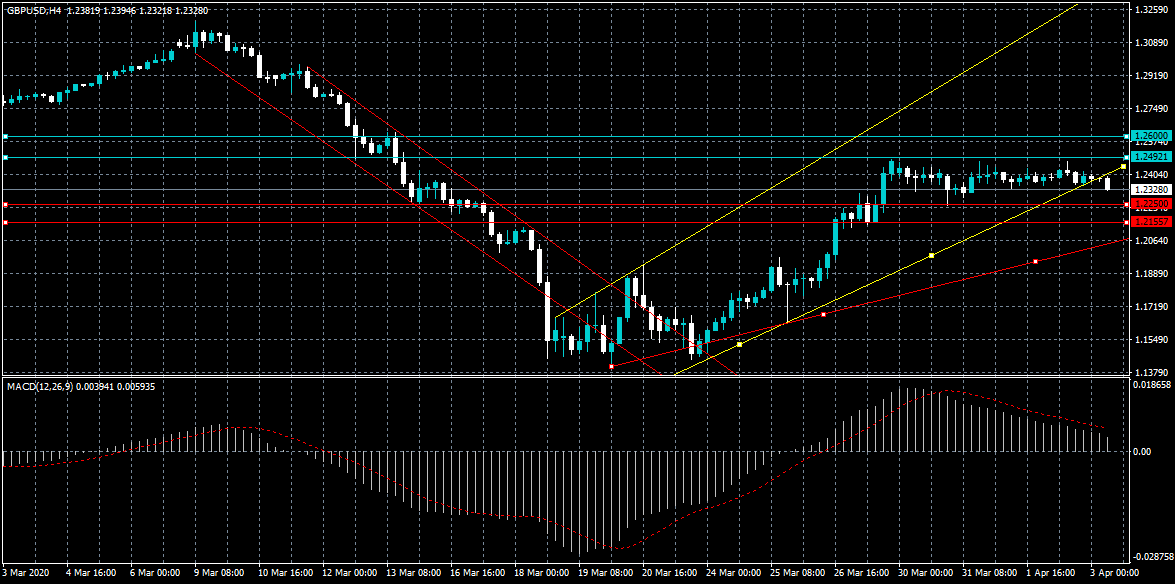Click the 1.32590 price axis value

click(x=1152, y=10)
